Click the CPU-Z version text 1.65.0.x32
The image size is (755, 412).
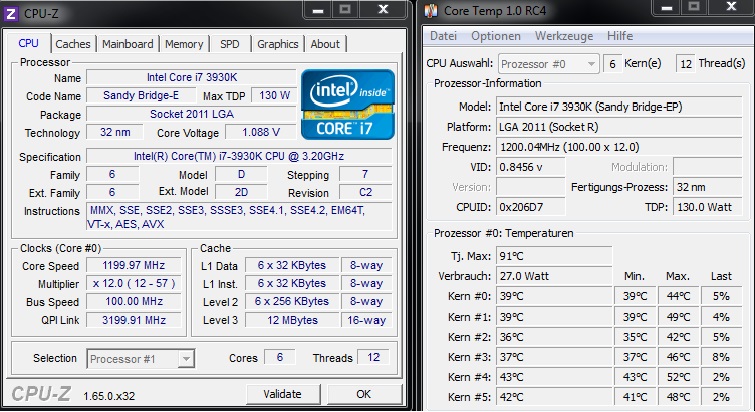[109, 396]
